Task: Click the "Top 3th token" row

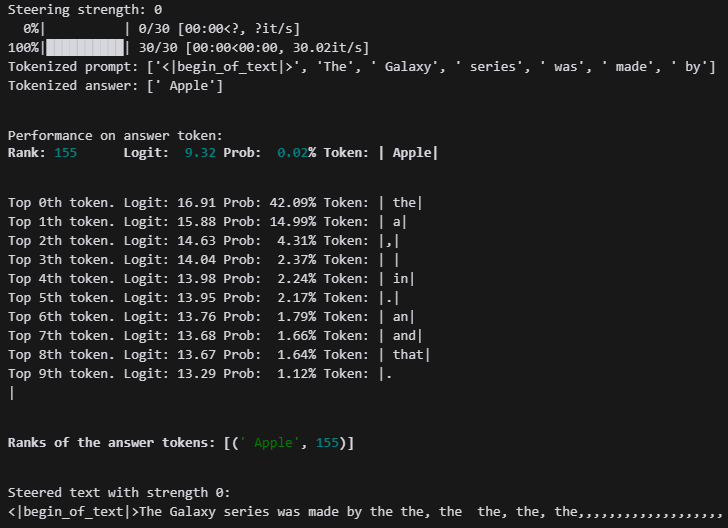Action: [203, 260]
